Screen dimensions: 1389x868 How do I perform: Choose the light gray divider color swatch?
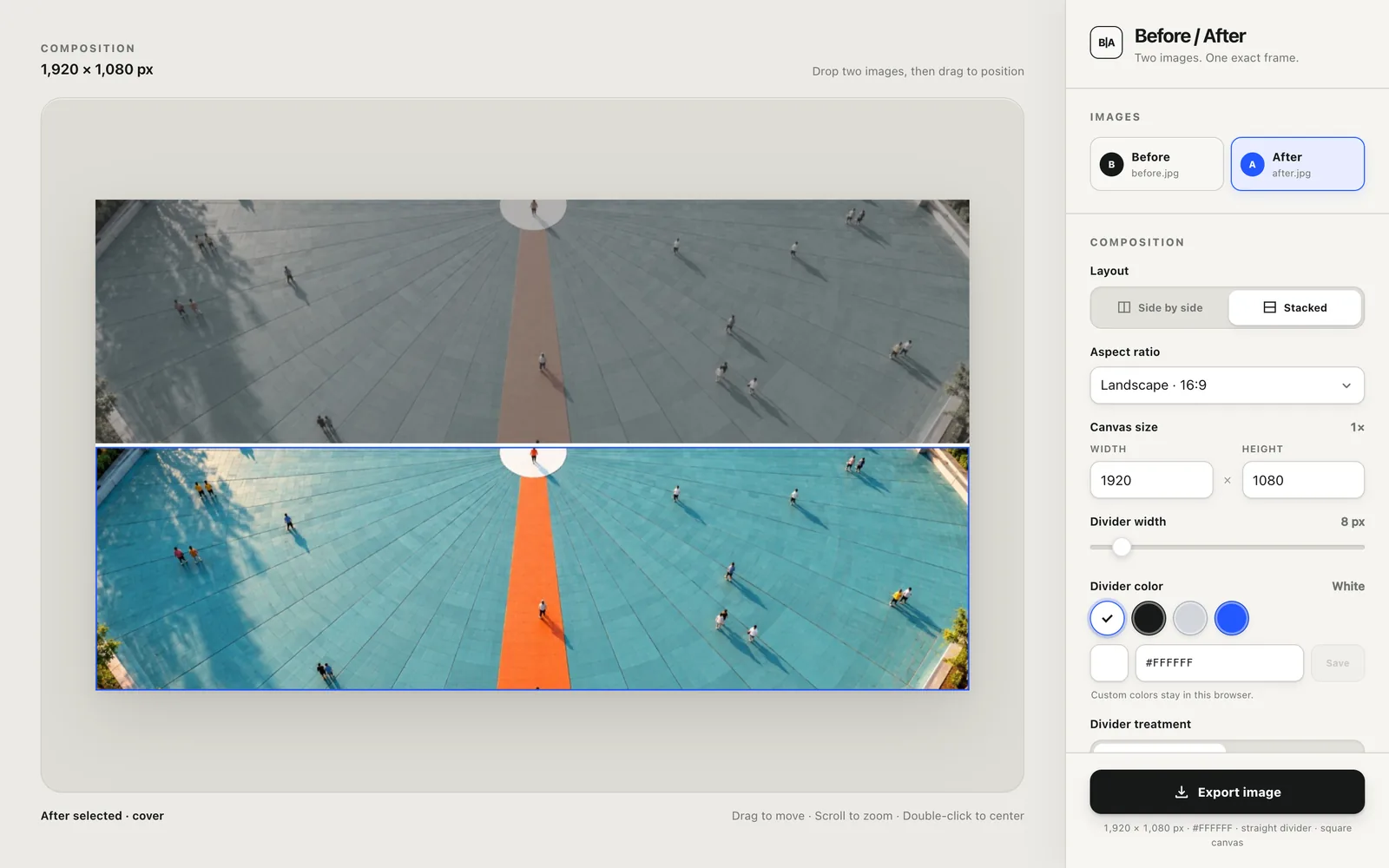coord(1190,618)
